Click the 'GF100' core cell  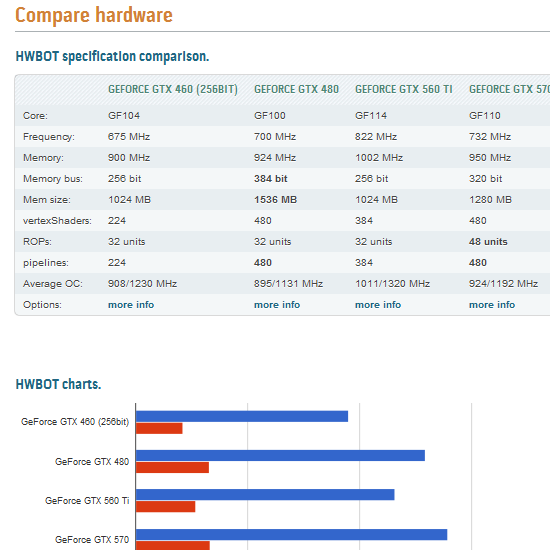270,115
